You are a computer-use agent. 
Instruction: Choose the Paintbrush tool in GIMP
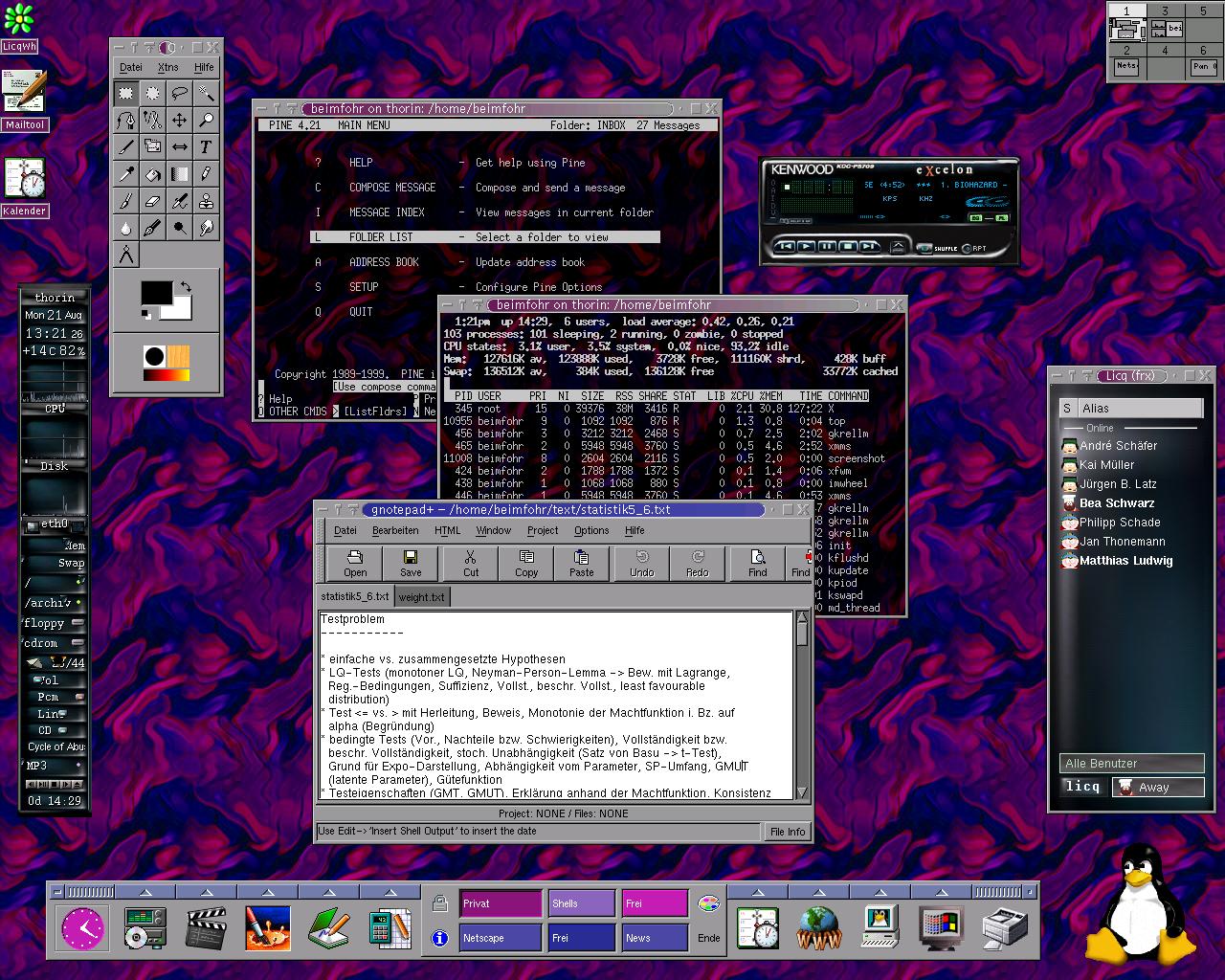125,200
